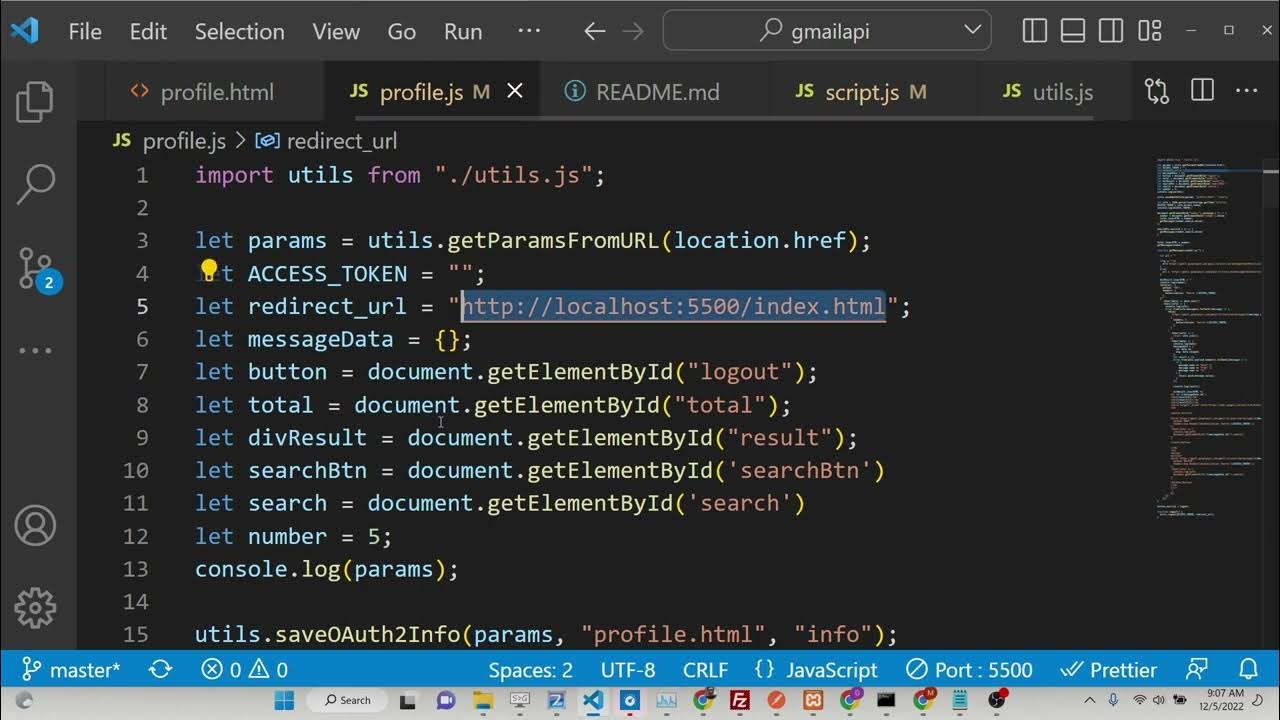Open the notifications bell in status bar

tap(1248, 669)
